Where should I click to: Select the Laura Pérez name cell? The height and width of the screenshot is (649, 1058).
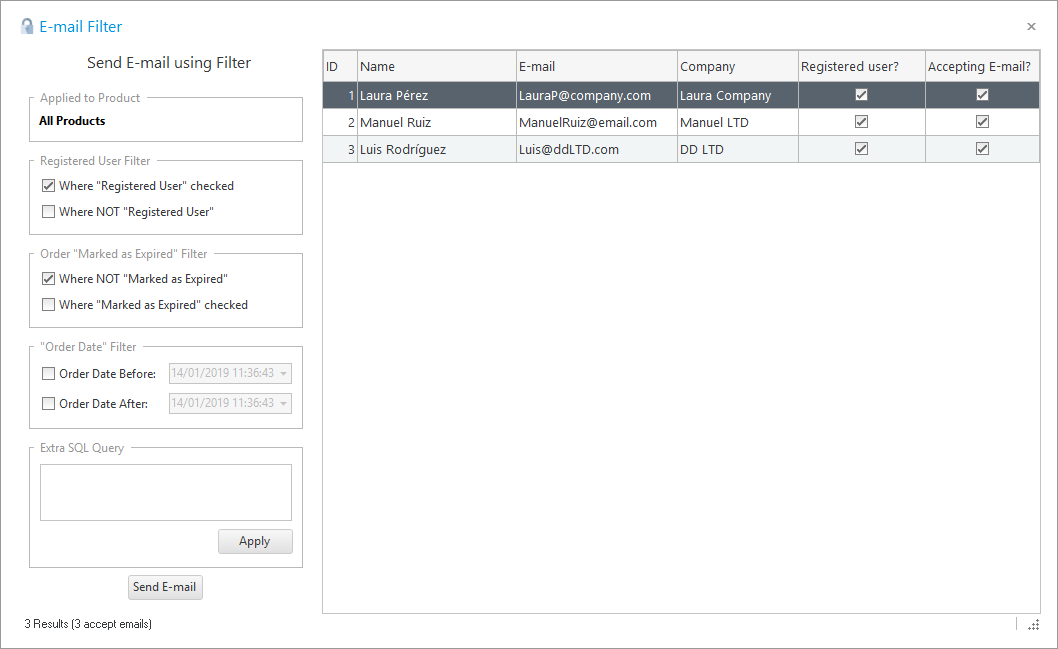click(437, 95)
